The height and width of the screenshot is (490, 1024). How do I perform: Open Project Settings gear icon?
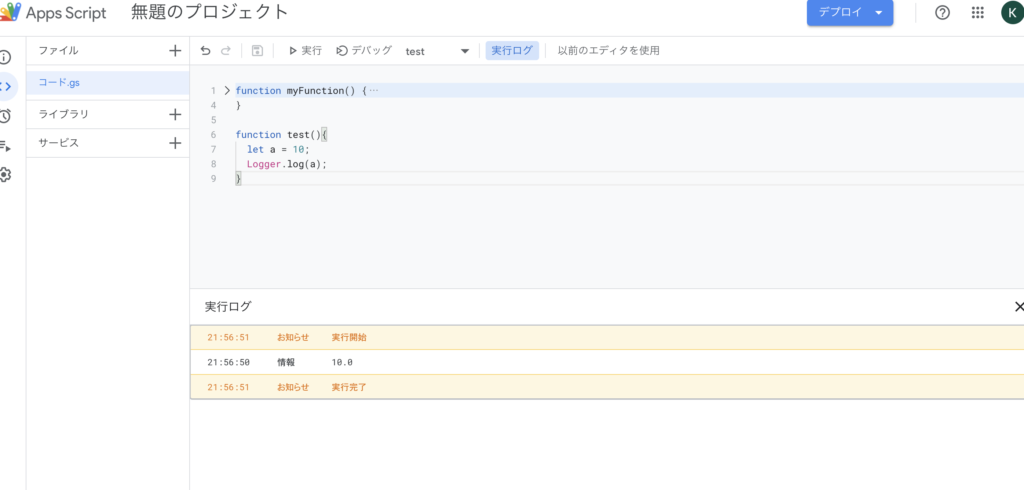click(5, 174)
